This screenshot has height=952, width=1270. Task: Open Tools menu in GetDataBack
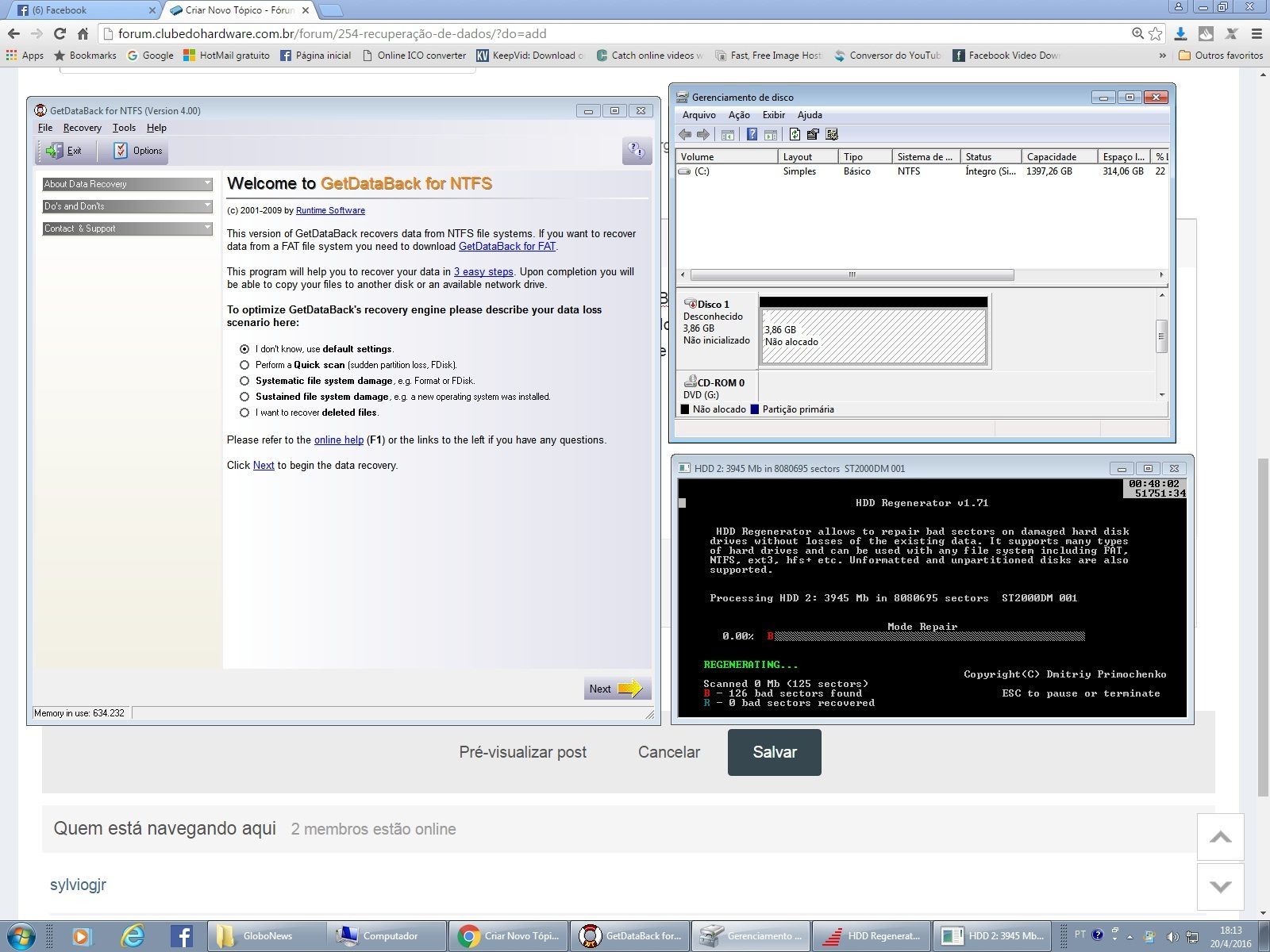point(124,128)
